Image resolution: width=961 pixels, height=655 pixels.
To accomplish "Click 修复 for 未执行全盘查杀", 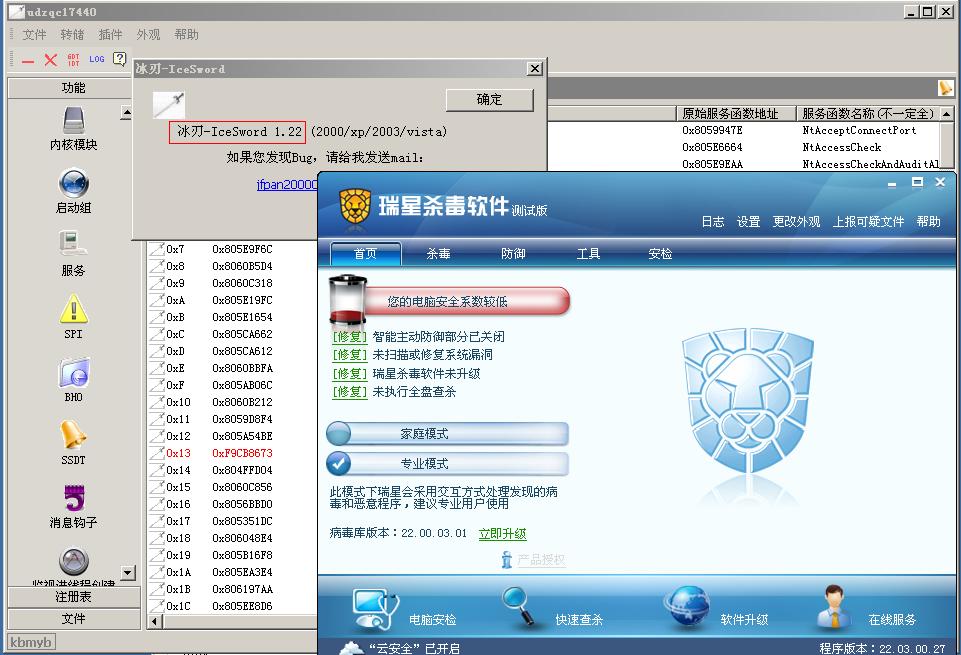I will [x=350, y=392].
